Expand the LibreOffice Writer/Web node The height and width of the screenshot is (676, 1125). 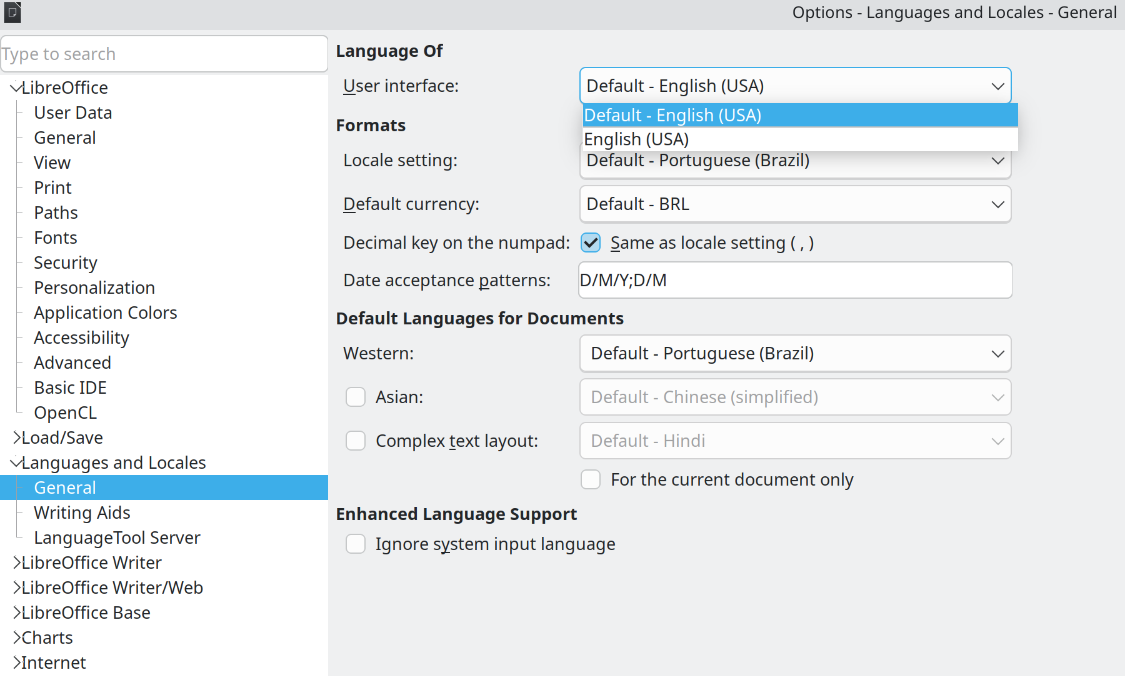16,588
